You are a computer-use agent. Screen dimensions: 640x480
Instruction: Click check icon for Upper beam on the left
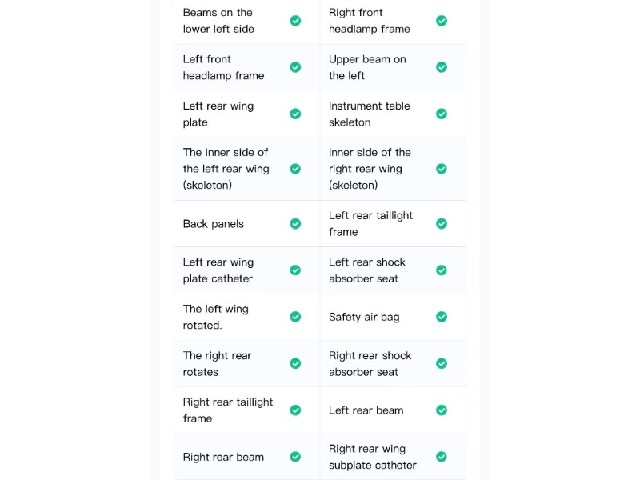pyautogui.click(x=441, y=67)
